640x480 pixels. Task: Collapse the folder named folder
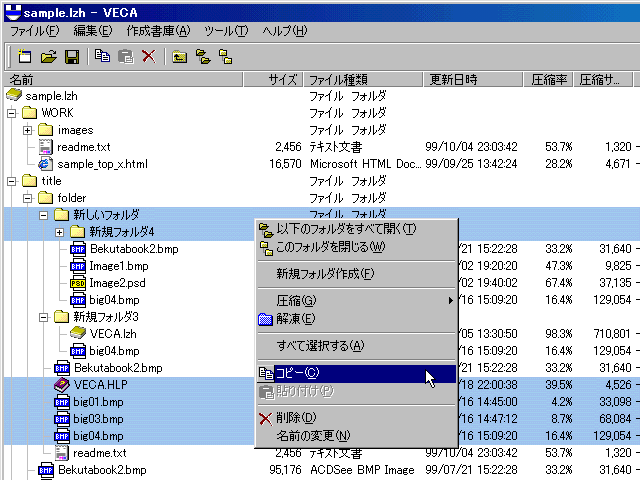click(x=27, y=198)
